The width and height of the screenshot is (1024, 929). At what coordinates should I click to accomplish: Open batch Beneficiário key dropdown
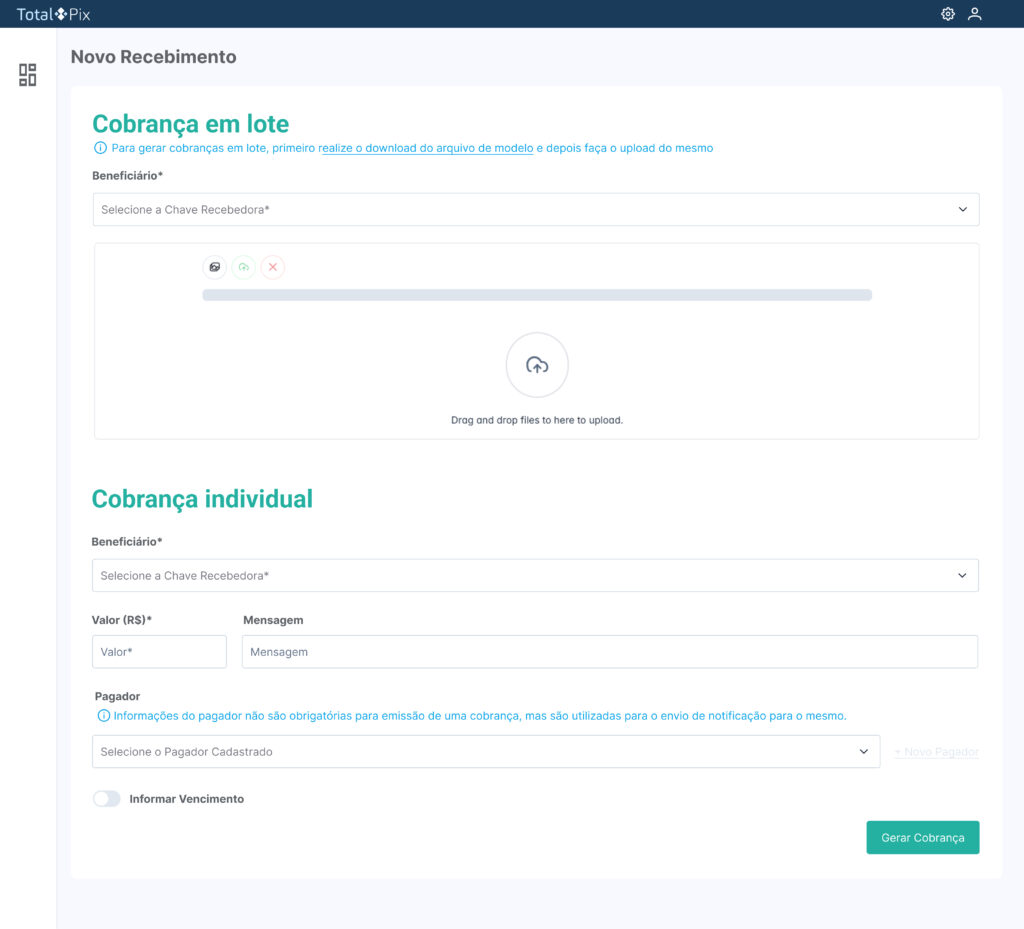point(536,210)
